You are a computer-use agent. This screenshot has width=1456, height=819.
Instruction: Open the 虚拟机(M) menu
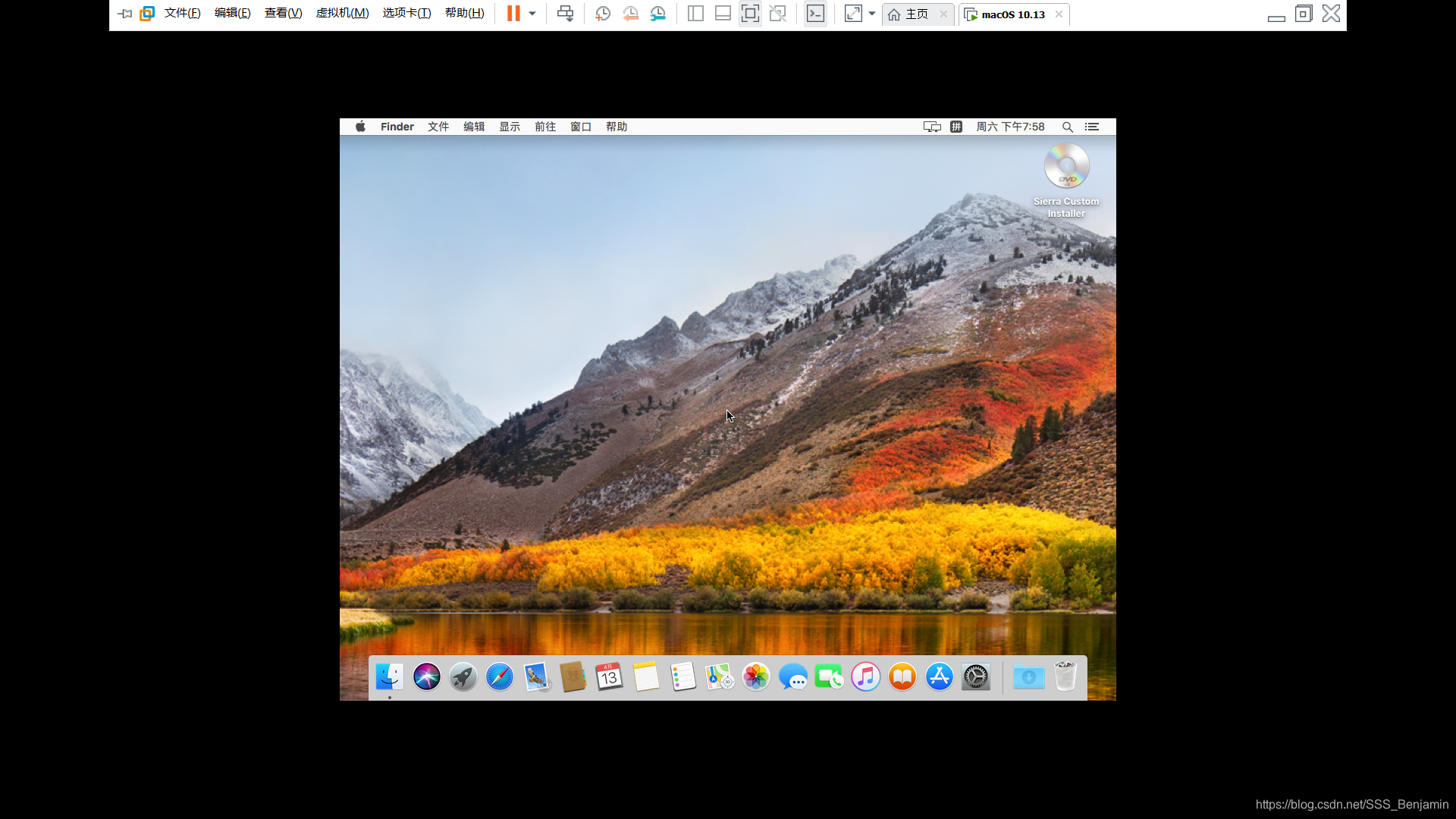pyautogui.click(x=342, y=14)
